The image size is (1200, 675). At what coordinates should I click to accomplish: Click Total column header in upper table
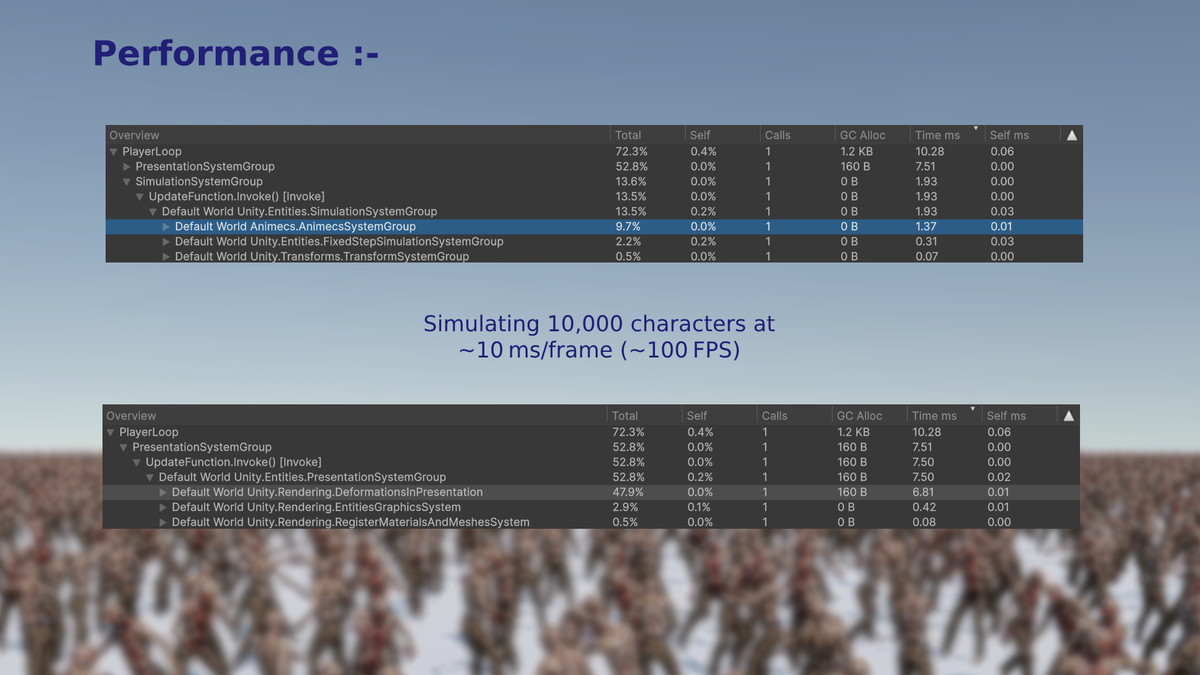(x=628, y=135)
